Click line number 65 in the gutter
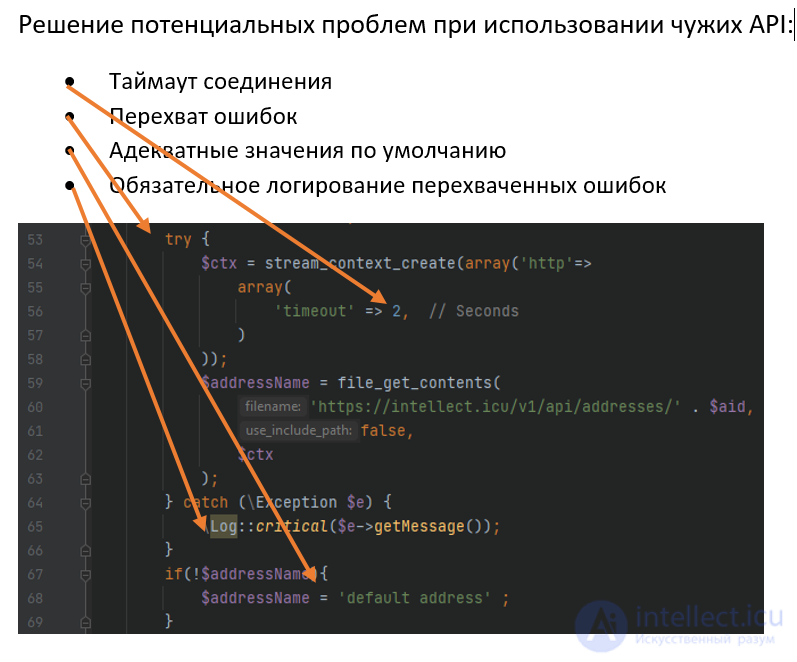The image size is (797, 662). click(x=35, y=526)
